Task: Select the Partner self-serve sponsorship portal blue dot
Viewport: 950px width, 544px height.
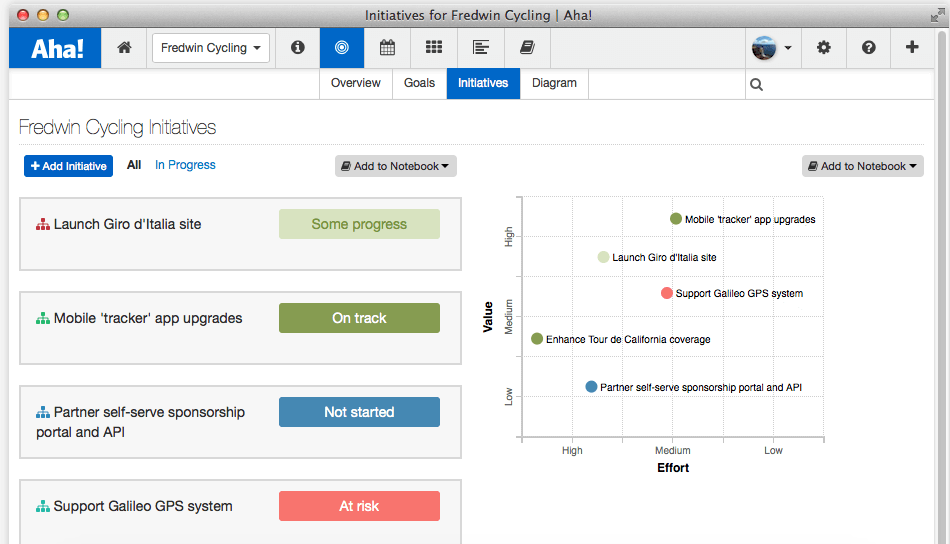Action: [x=591, y=386]
